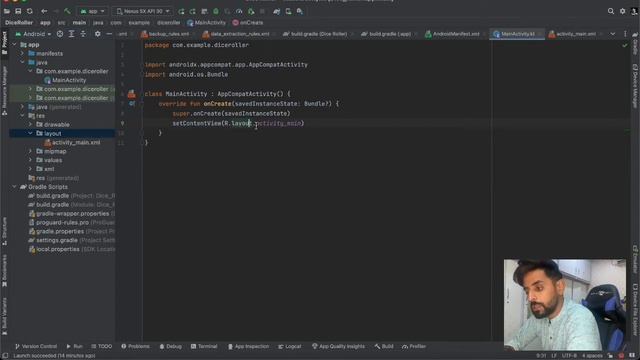Open the Terminal tool window
Screen dimensions: 640x360
pyautogui.click(x=204, y=347)
